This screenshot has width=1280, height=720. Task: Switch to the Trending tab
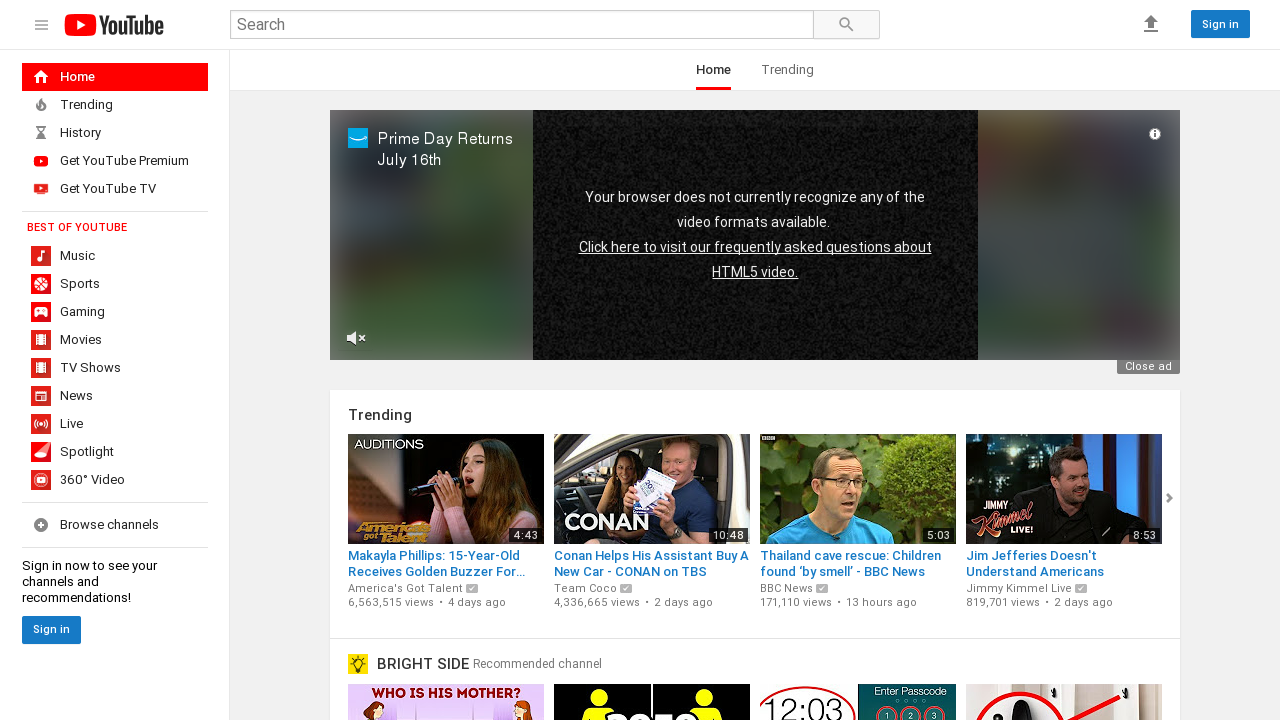pyautogui.click(x=787, y=70)
